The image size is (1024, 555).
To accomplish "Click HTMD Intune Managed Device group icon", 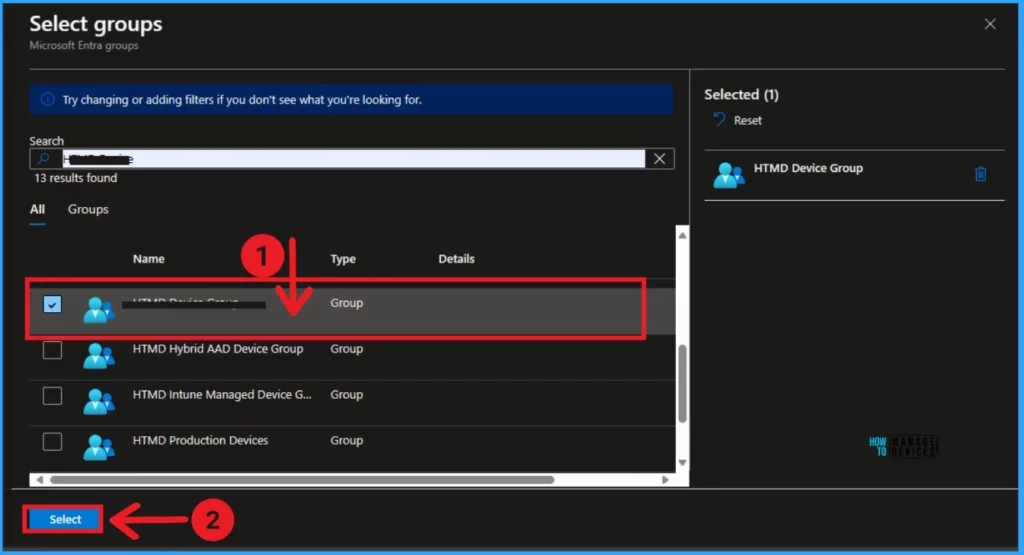I will pos(99,402).
